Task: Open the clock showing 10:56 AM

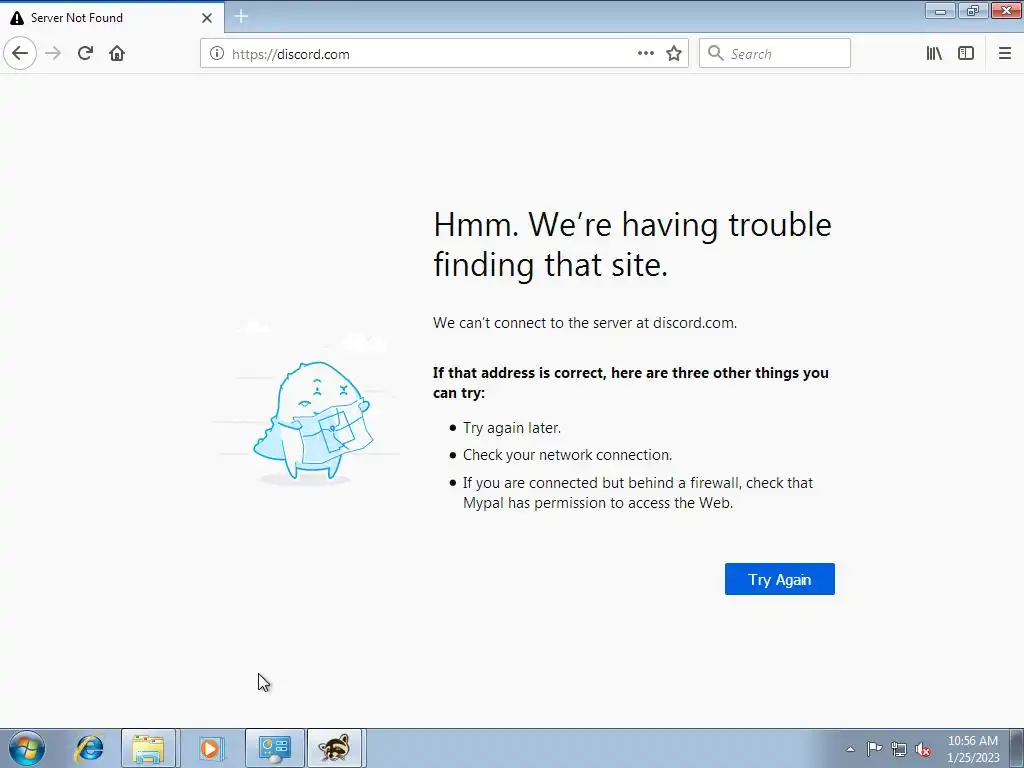Action: (x=972, y=749)
